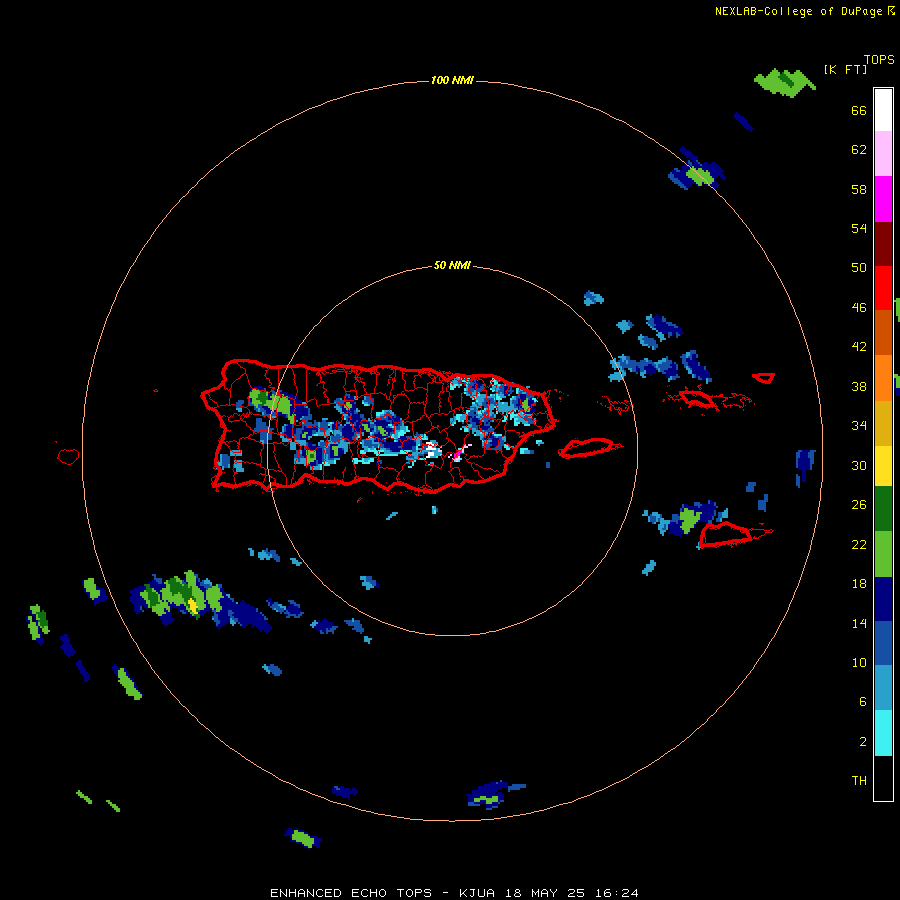Click the KJUA radar station identifier
900x900 pixels.
coord(479,893)
